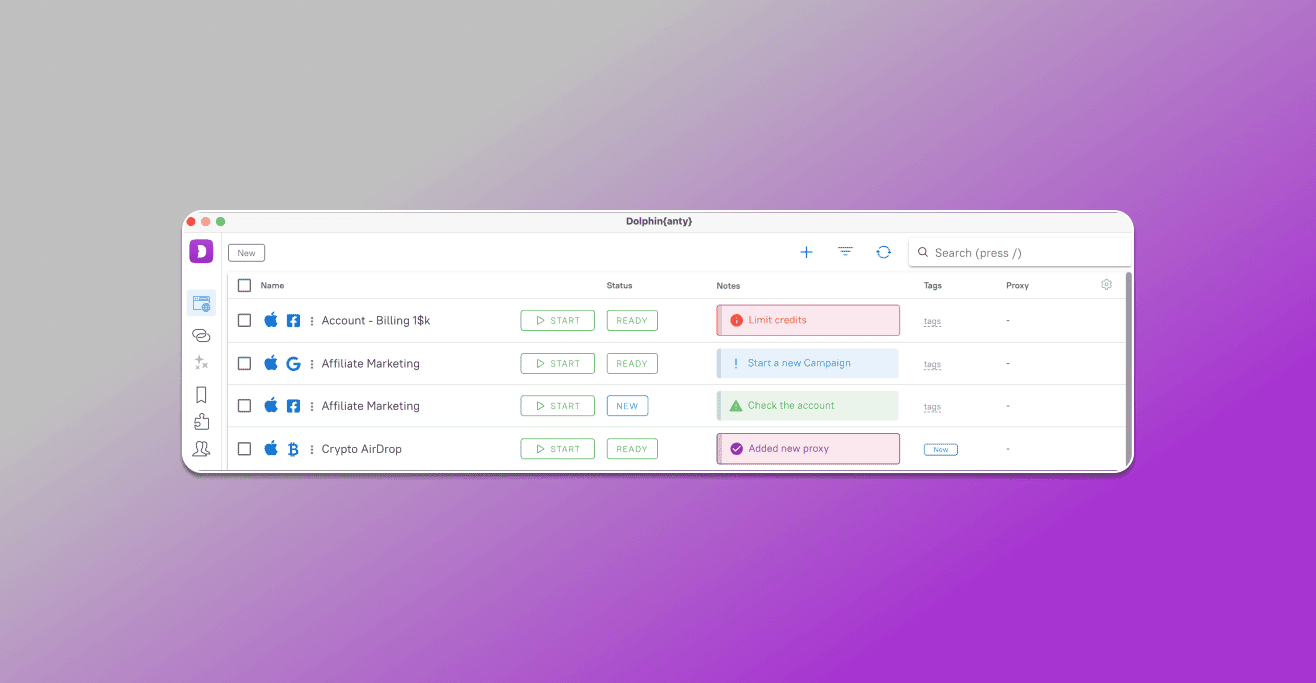Click the tags link in Account - Billing 1$k row
Viewport: 1316px width, 683px height.
coord(932,322)
